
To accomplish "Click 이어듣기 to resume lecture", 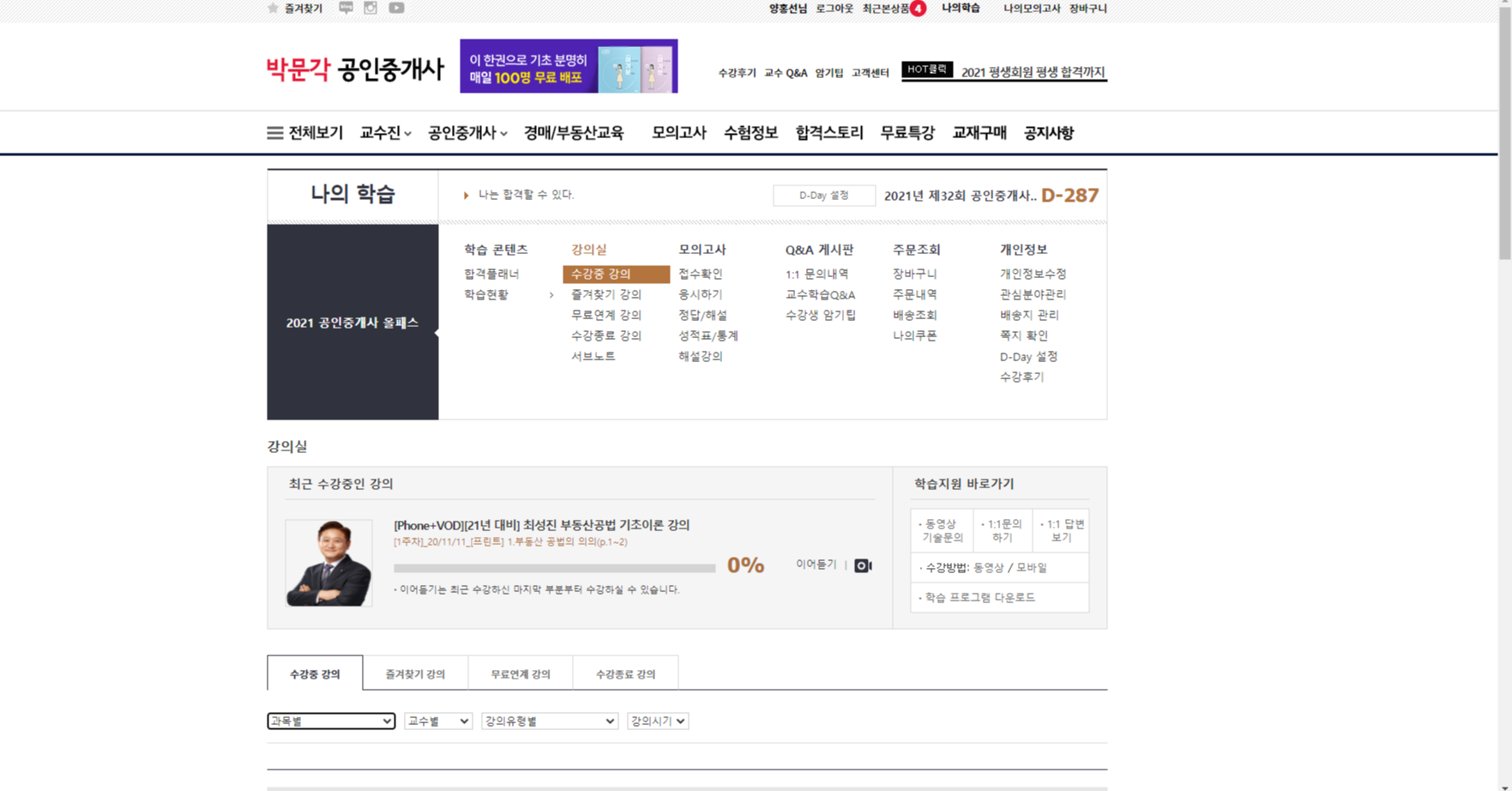I will [816, 565].
